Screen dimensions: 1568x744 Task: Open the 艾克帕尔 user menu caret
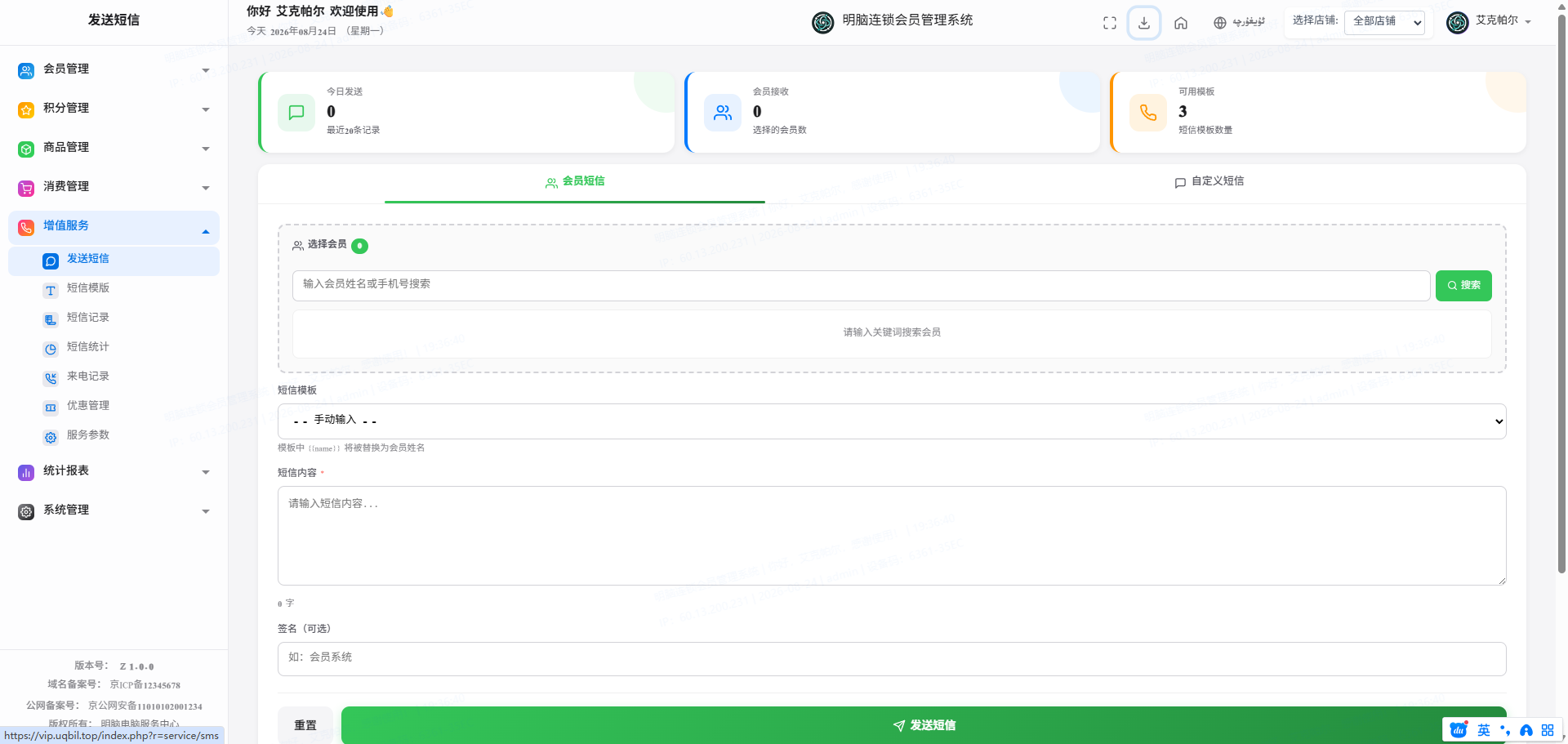point(1528,22)
